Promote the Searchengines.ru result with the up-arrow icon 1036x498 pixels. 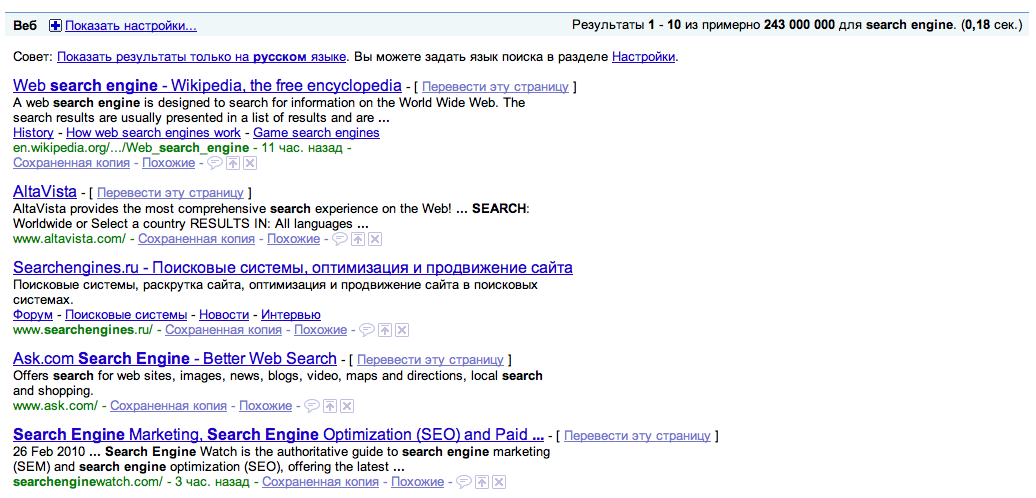click(x=385, y=330)
